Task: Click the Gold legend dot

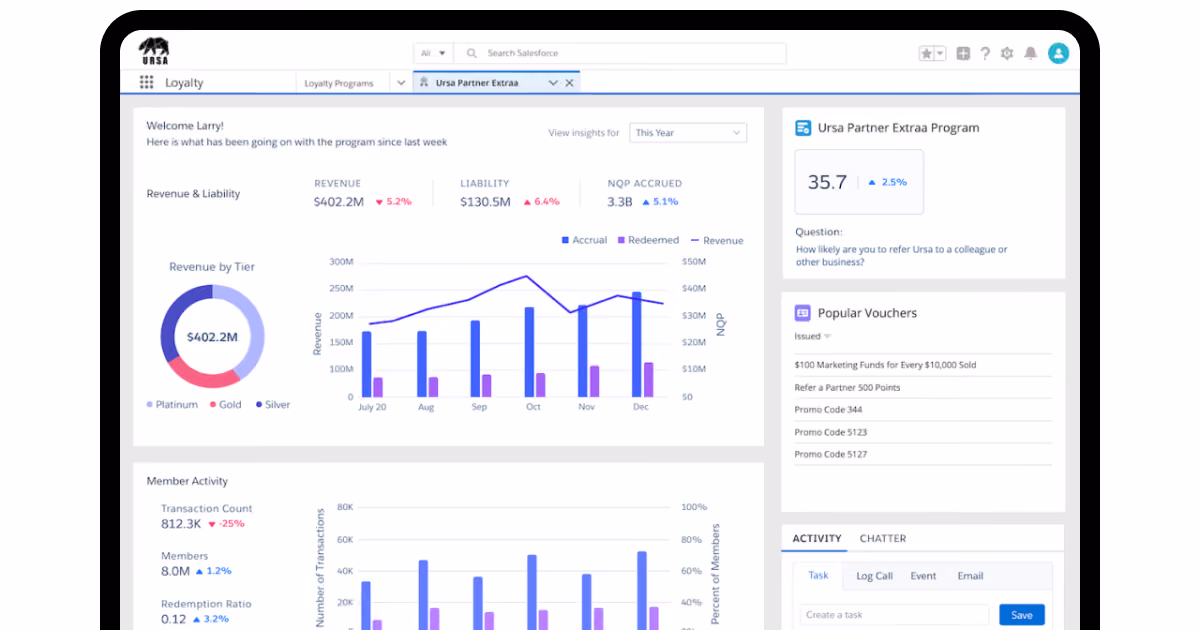Action: pyautogui.click(x=213, y=405)
